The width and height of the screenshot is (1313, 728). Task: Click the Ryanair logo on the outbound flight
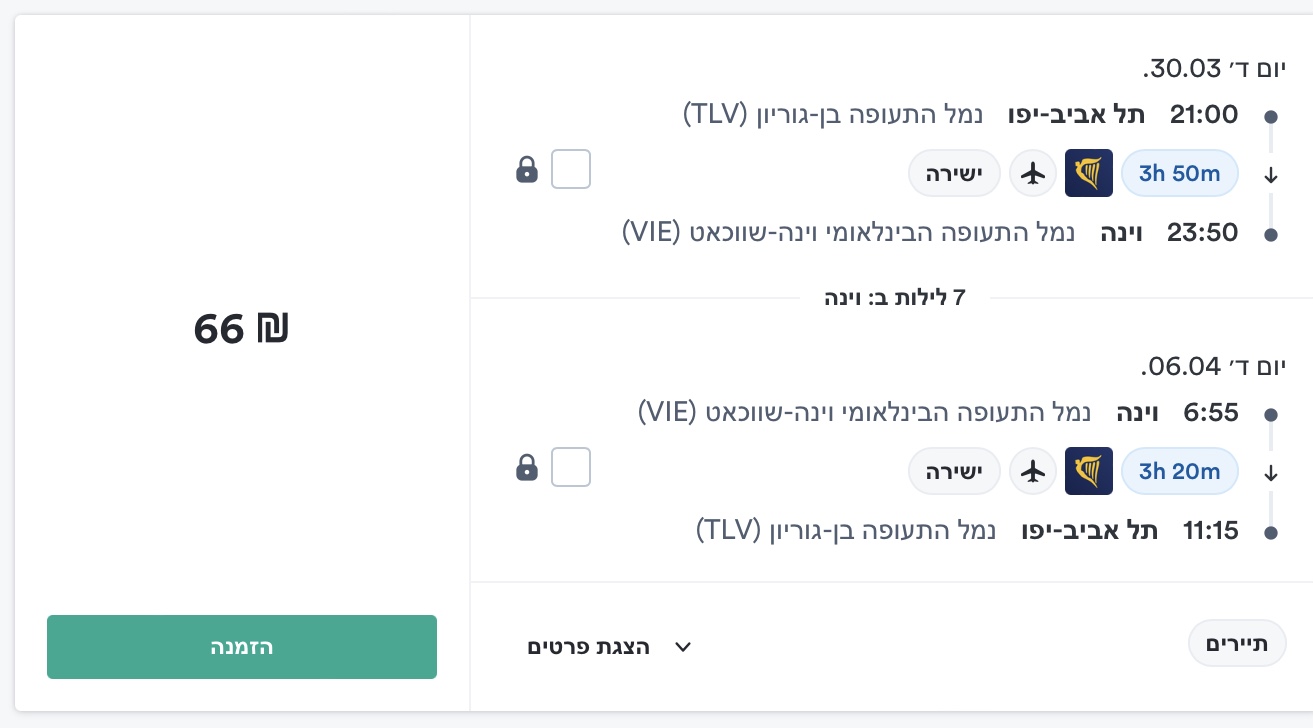(x=1089, y=173)
